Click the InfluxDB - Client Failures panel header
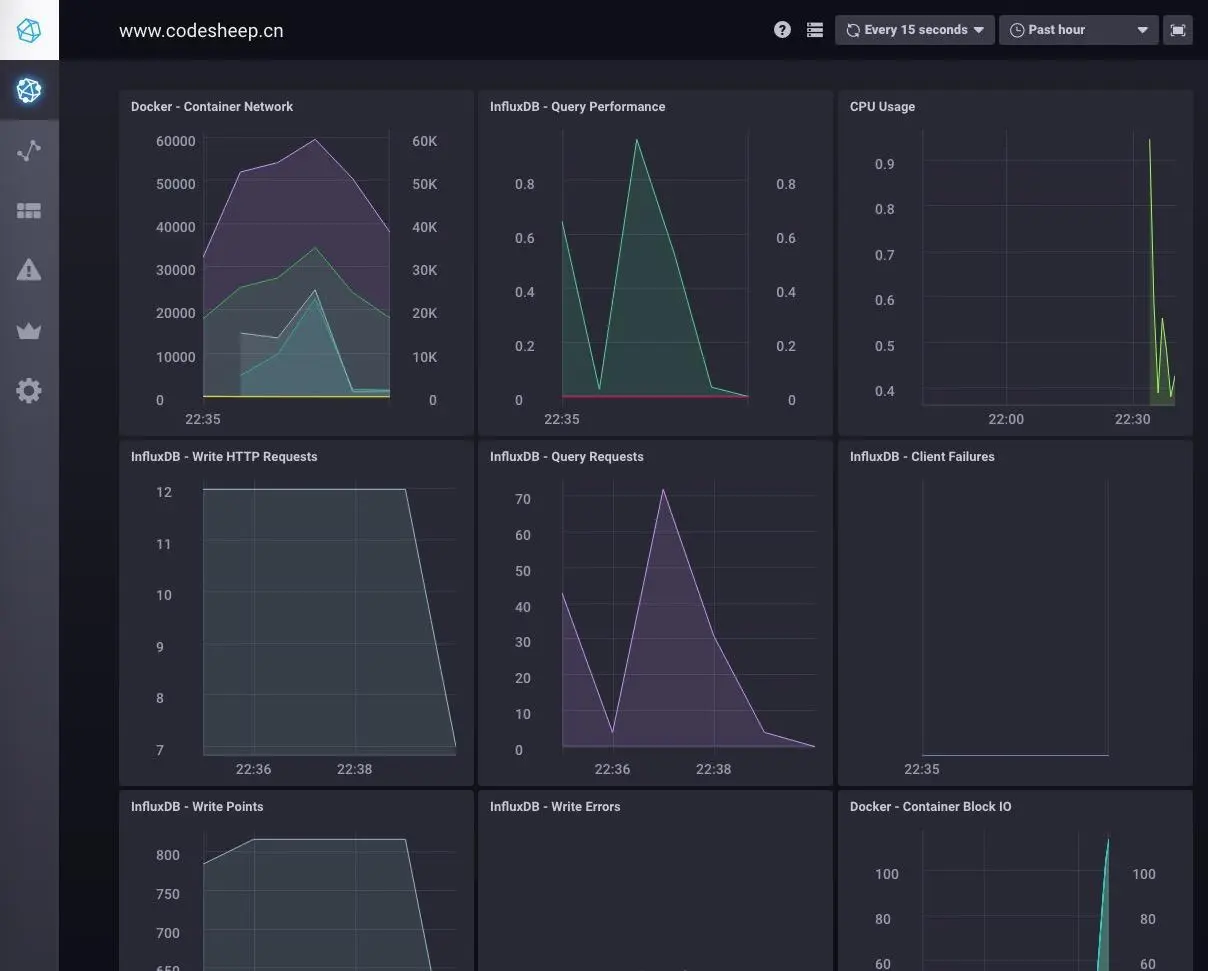The height and width of the screenshot is (971, 1208). (922, 456)
